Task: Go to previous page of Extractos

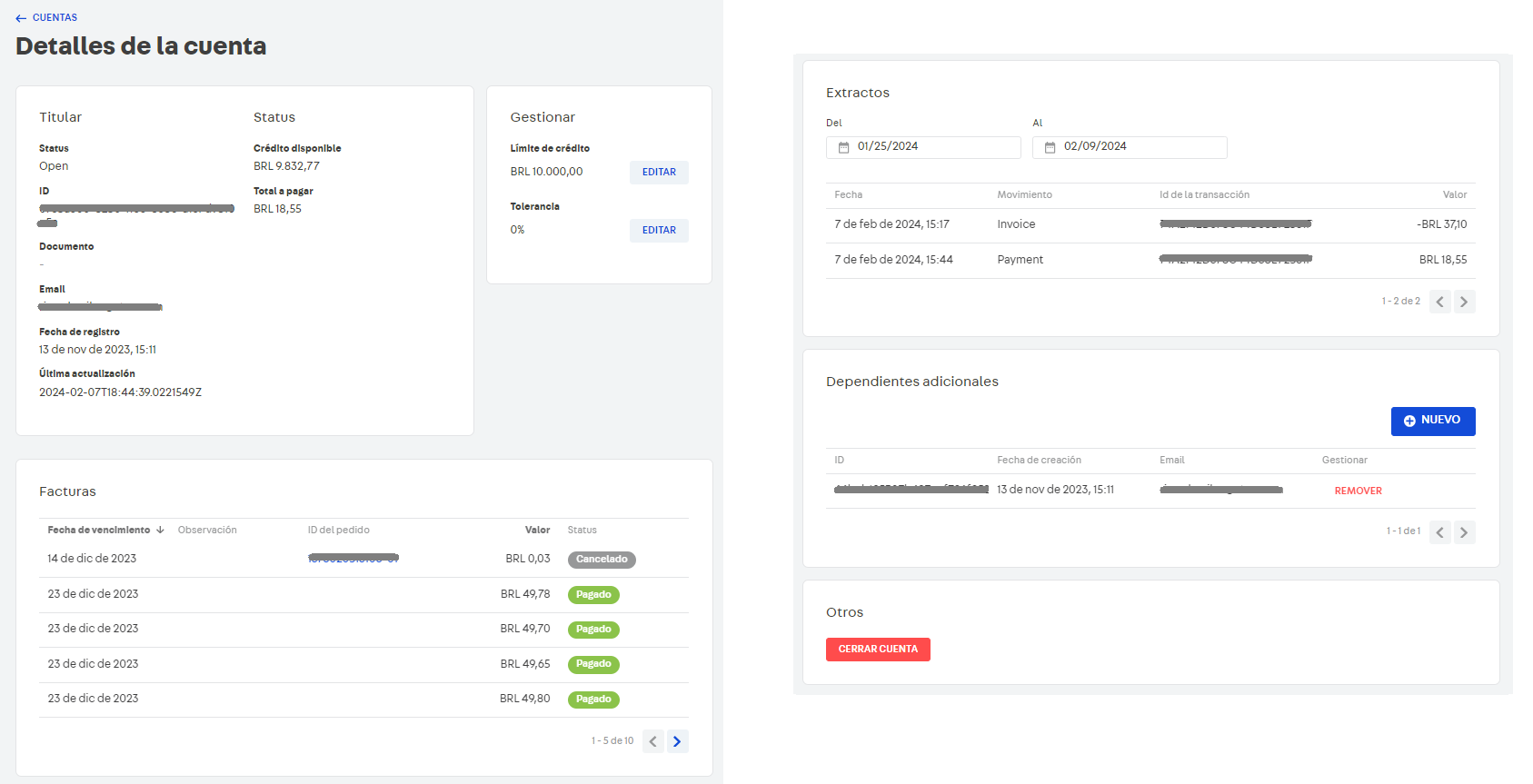Action: 1439,302
